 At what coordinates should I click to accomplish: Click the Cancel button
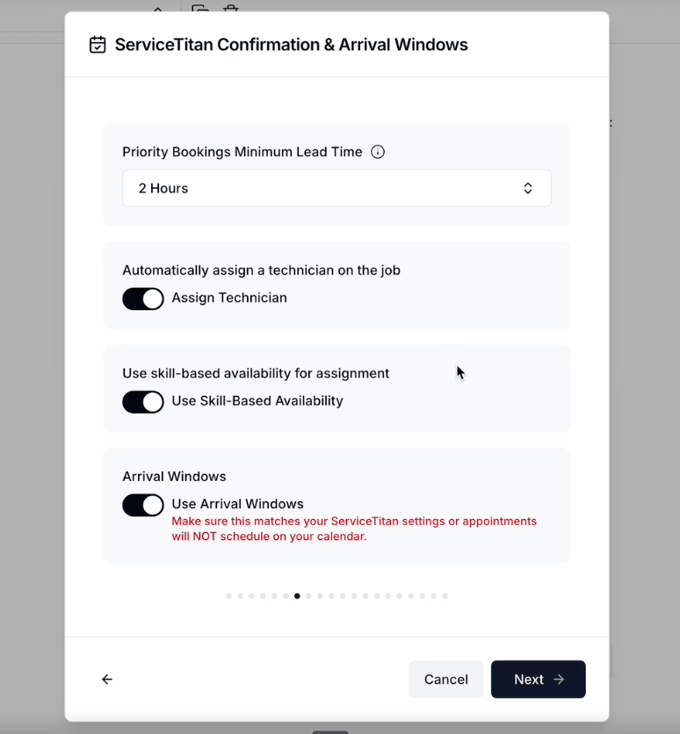click(446, 679)
